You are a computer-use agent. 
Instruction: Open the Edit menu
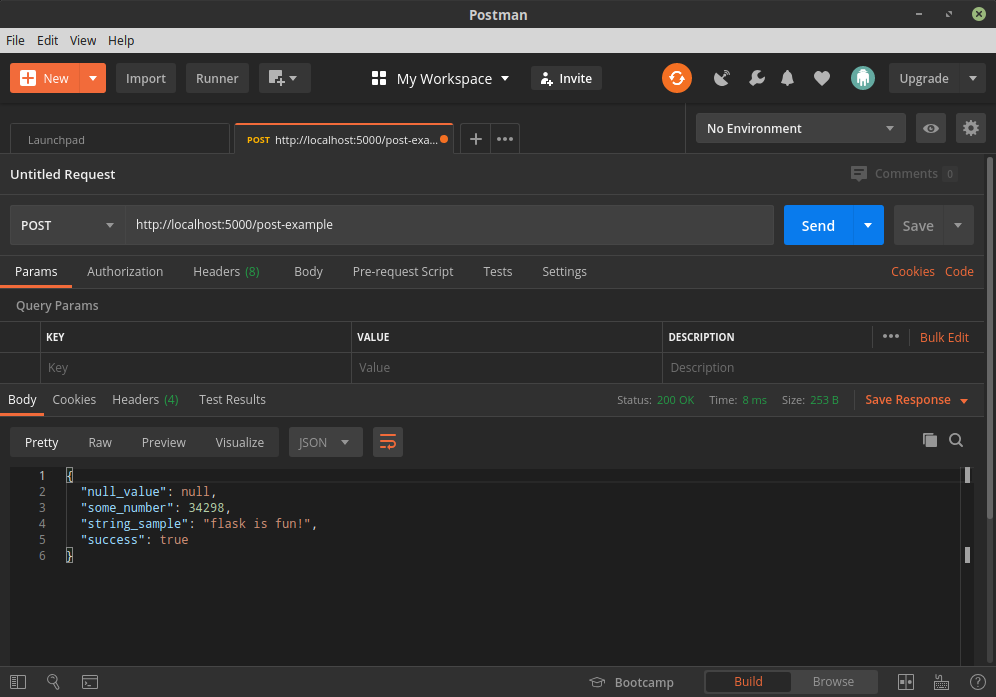(x=47, y=40)
